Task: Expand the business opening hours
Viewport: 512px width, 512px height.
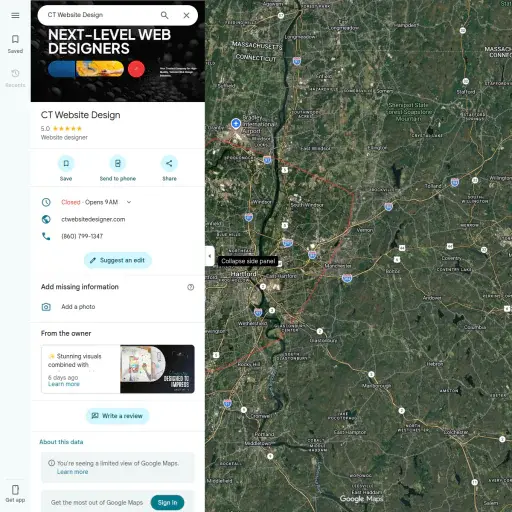Action: point(129,202)
